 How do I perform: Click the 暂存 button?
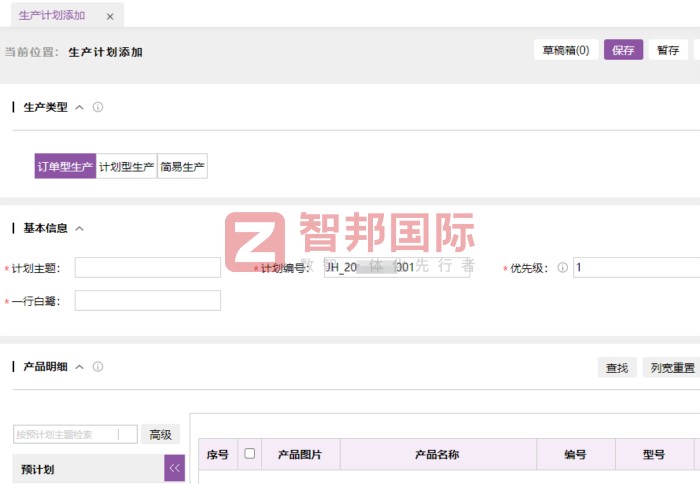pyautogui.click(x=668, y=50)
